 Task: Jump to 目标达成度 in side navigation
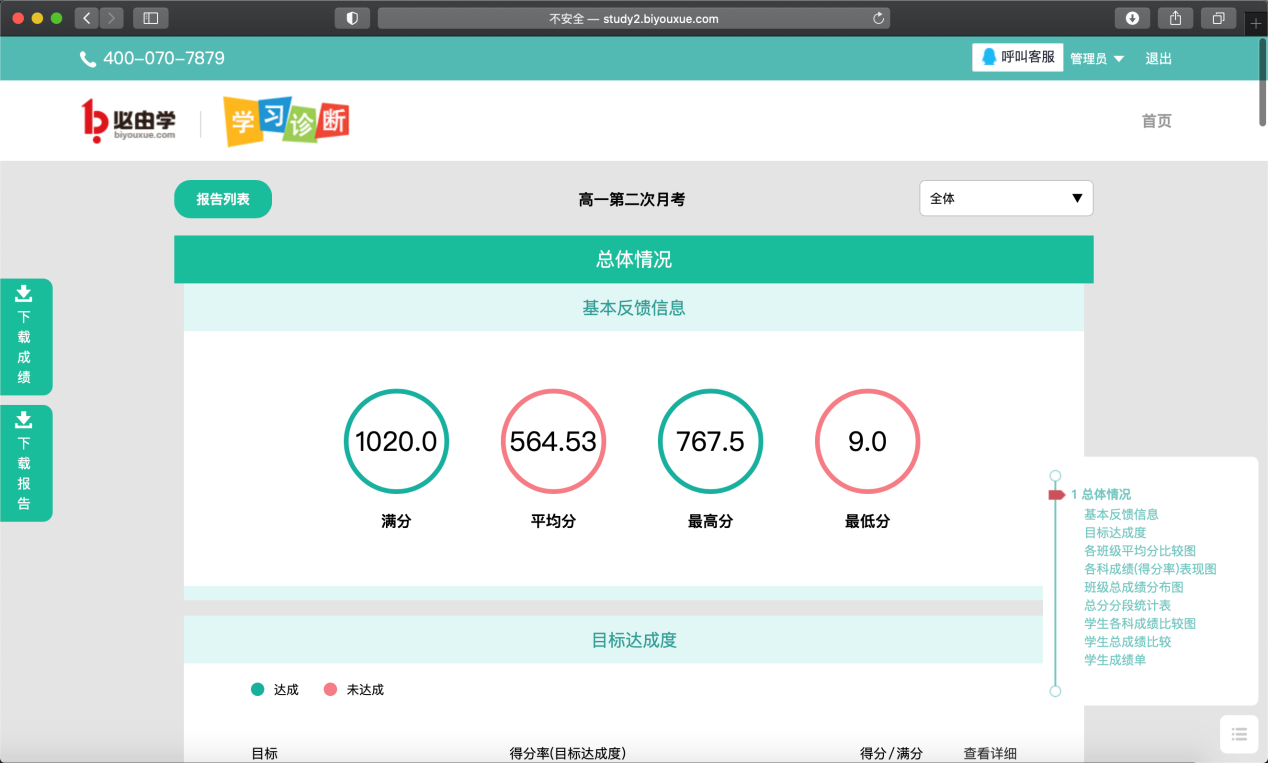(x=1114, y=532)
